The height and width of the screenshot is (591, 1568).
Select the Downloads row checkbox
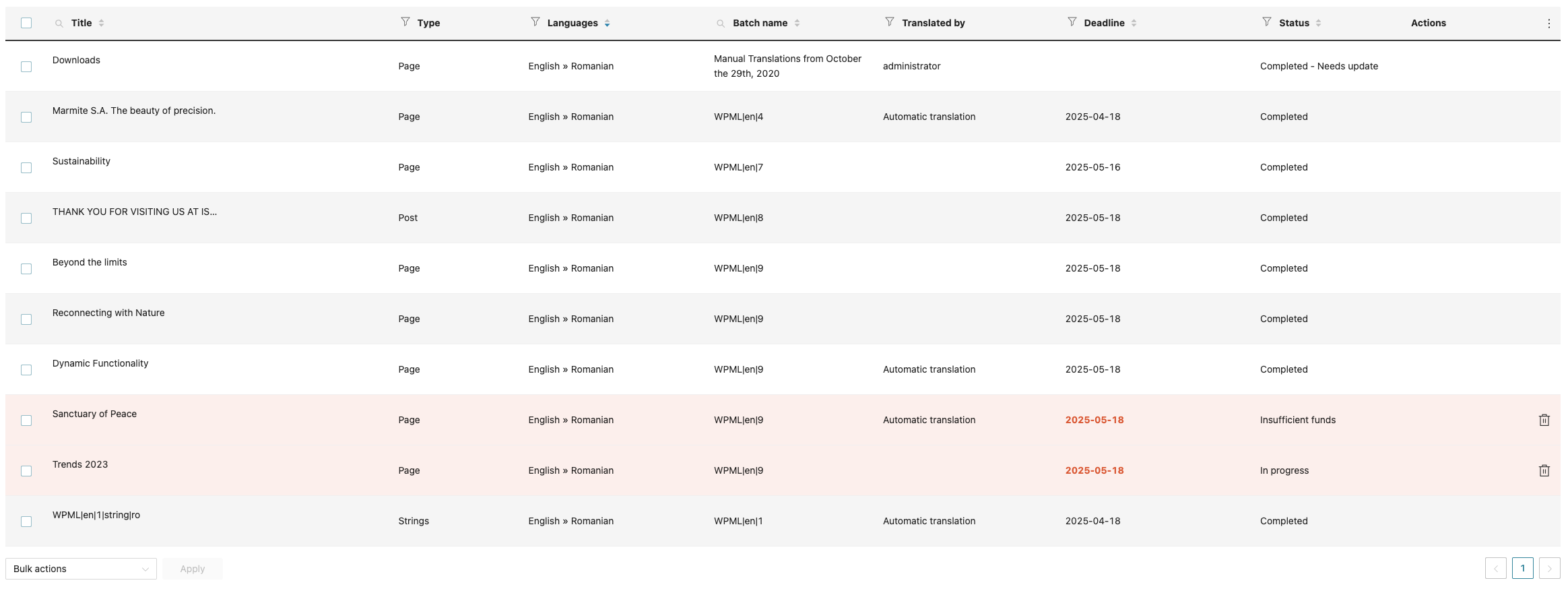(x=26, y=67)
